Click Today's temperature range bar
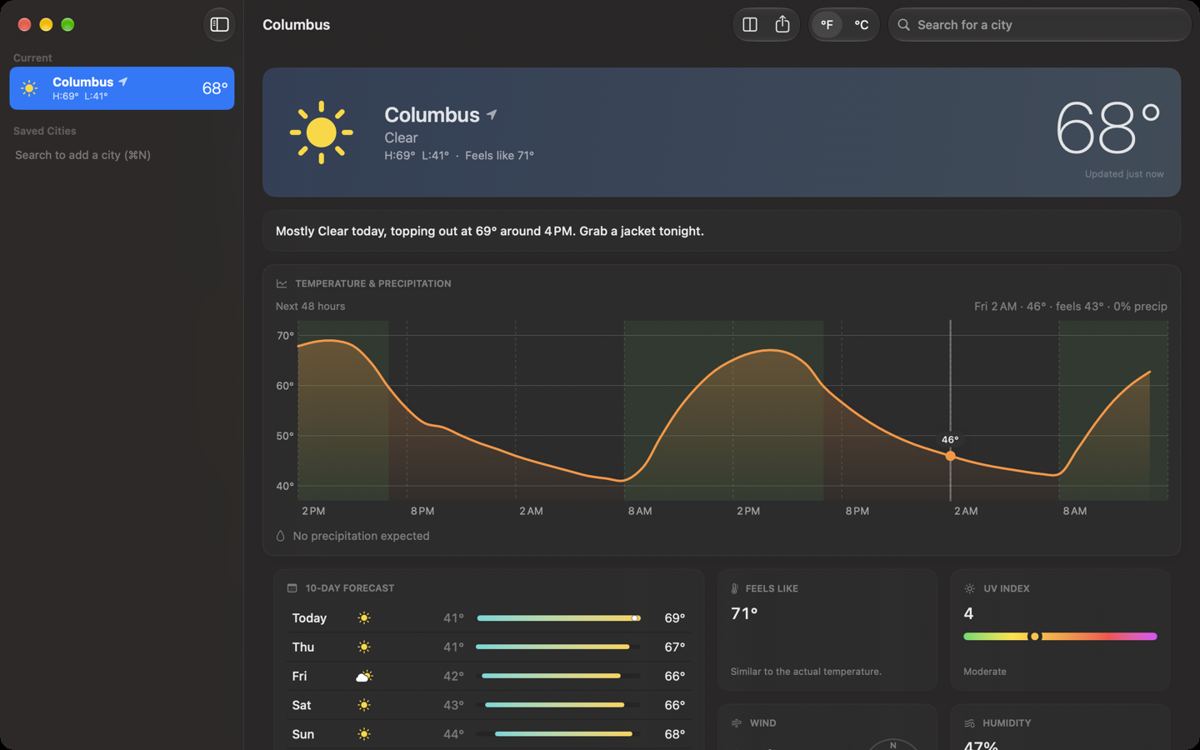This screenshot has height=750, width=1200. pos(559,618)
